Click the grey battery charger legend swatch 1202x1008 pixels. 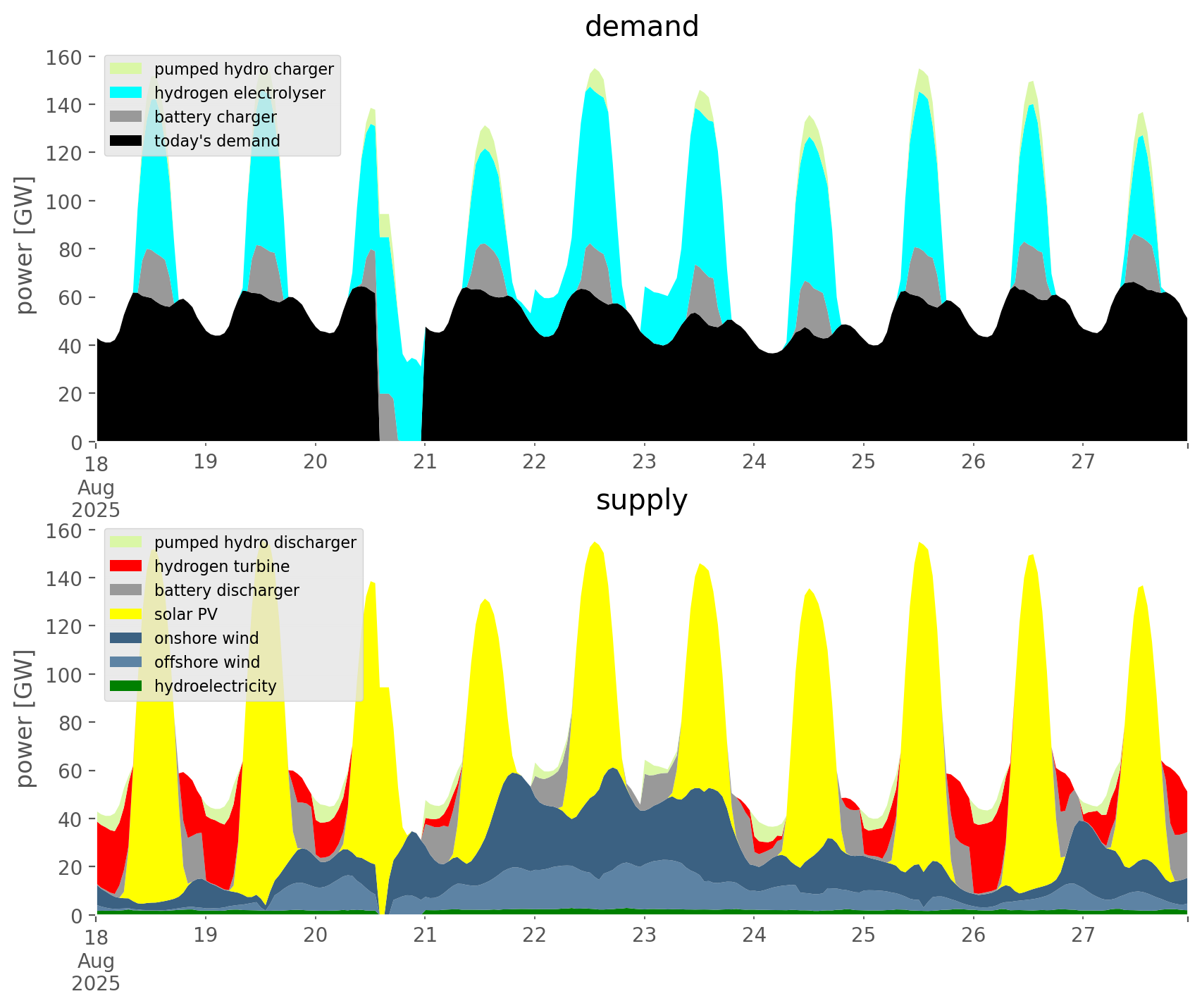pos(126,117)
